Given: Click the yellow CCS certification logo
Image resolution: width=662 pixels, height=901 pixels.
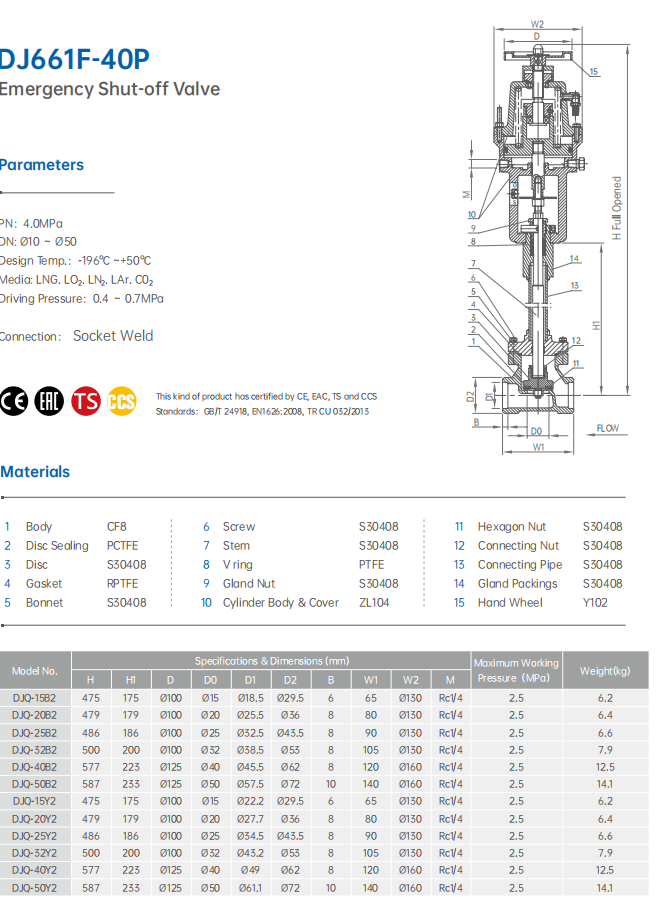Looking at the screenshot, I should tap(121, 401).
